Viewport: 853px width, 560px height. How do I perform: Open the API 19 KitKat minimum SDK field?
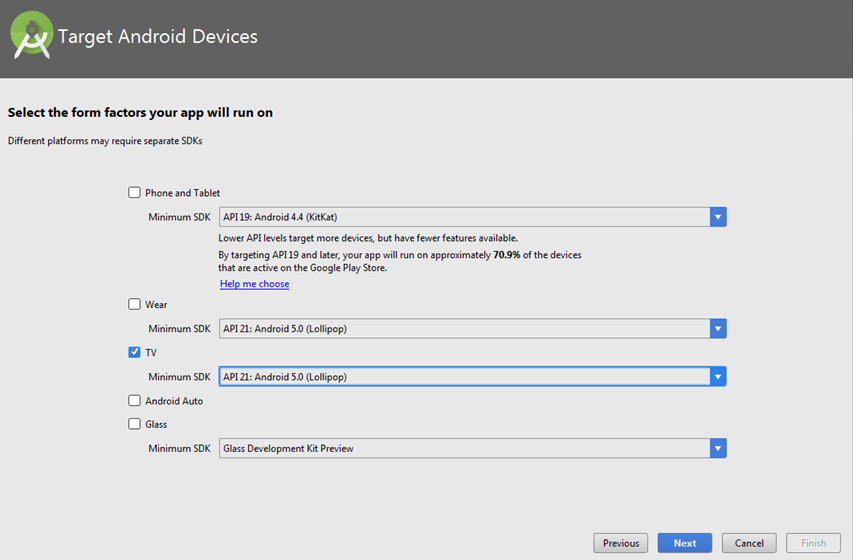[463, 217]
